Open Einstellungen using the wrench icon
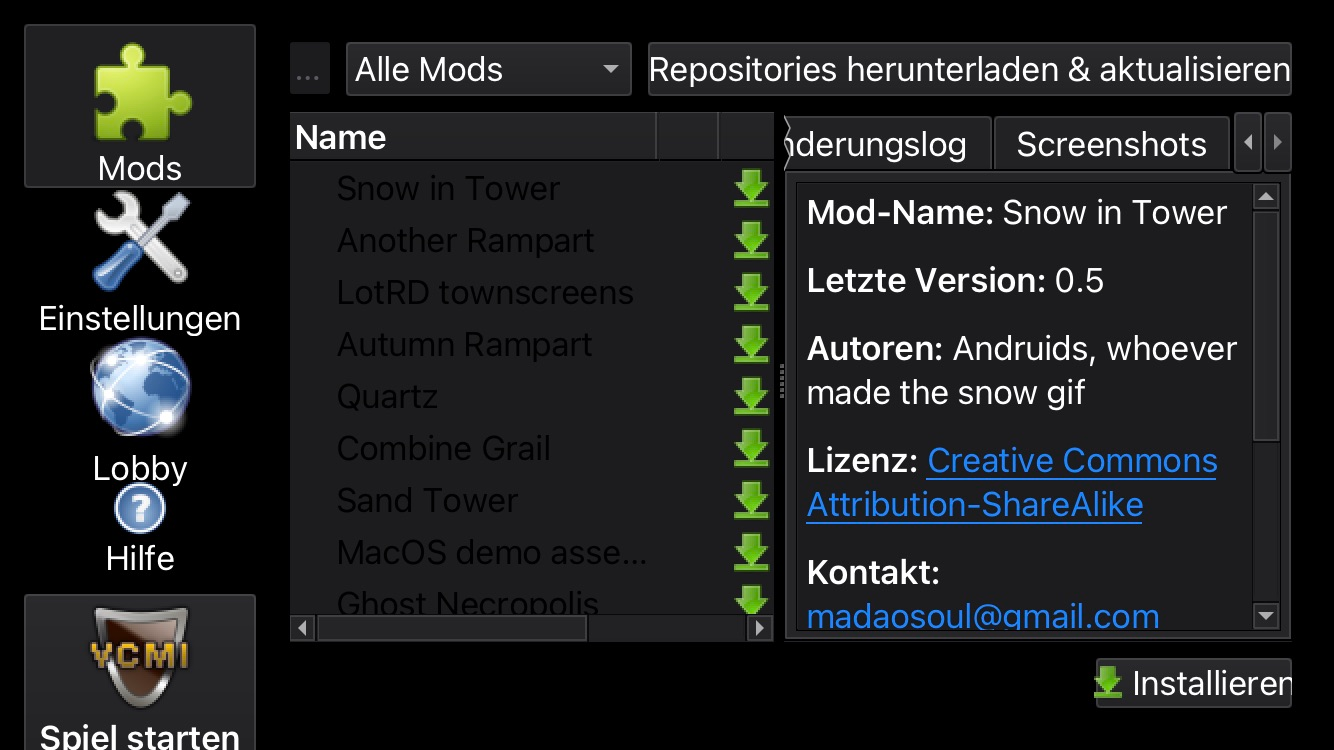The width and height of the screenshot is (1334, 750). [x=140, y=240]
